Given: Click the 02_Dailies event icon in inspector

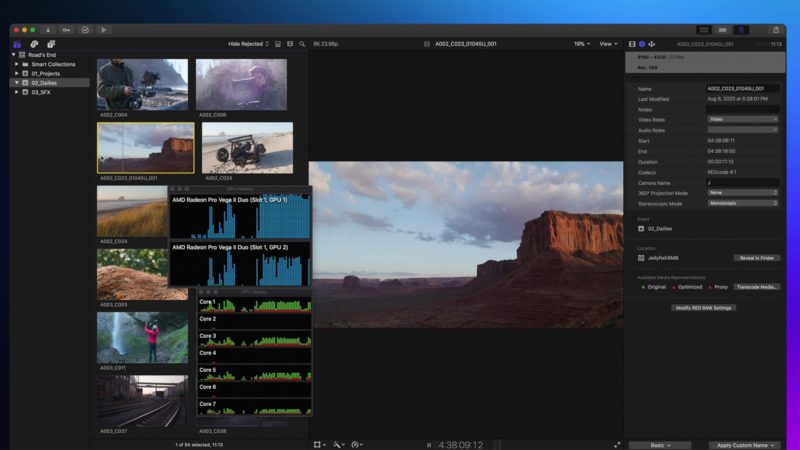Looking at the screenshot, I should [641, 229].
